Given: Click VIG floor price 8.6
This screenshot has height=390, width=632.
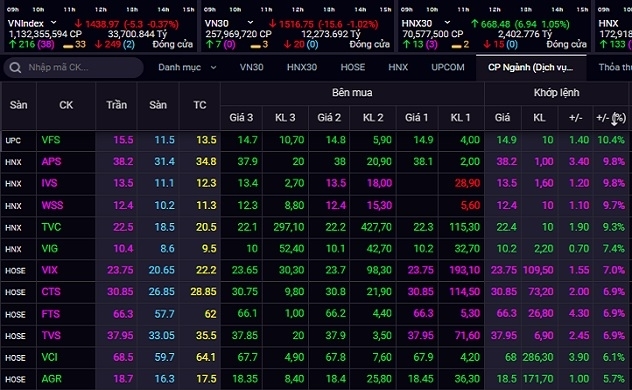Looking at the screenshot, I should point(167,249).
